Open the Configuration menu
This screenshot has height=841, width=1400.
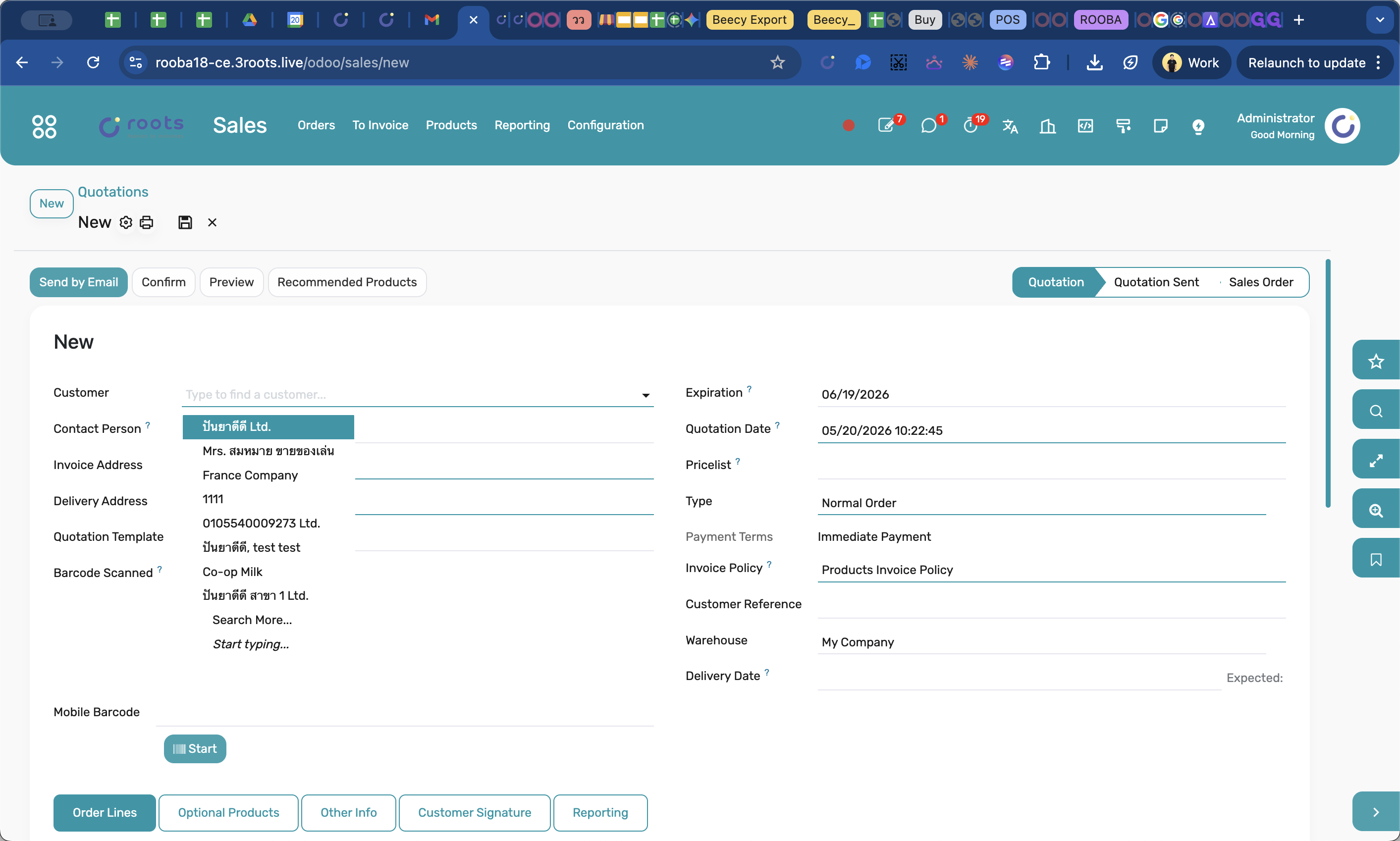605,125
